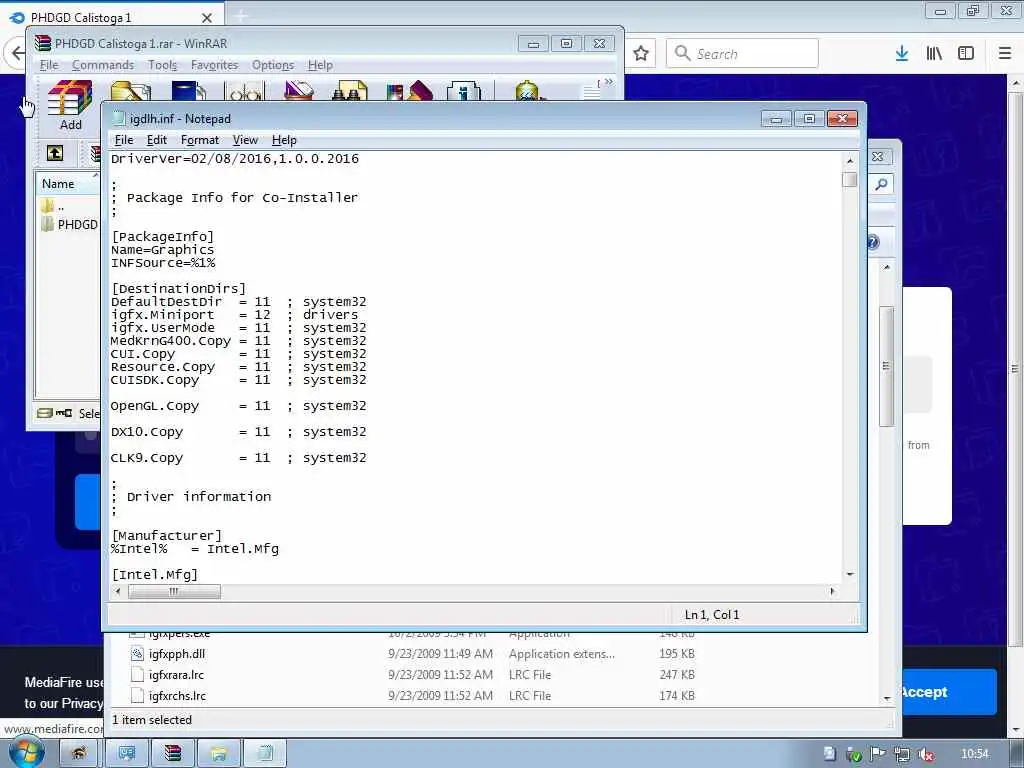Image resolution: width=1024 pixels, height=768 pixels.
Task: Click 'Ln 1, Col 1' in Notepad status bar
Action: pos(712,615)
